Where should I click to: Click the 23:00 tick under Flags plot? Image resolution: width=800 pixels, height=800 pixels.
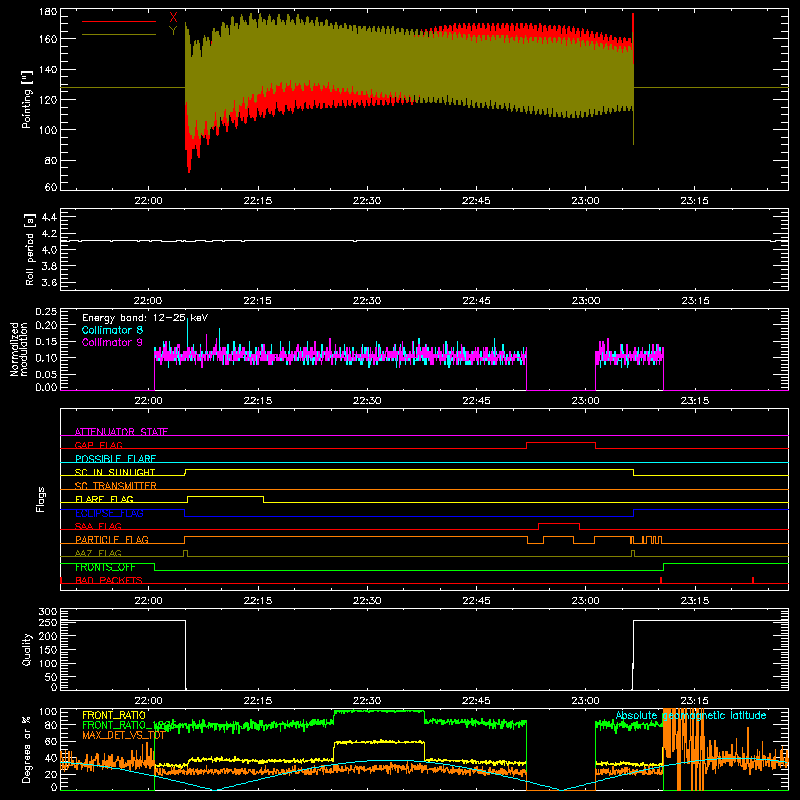tap(585, 601)
